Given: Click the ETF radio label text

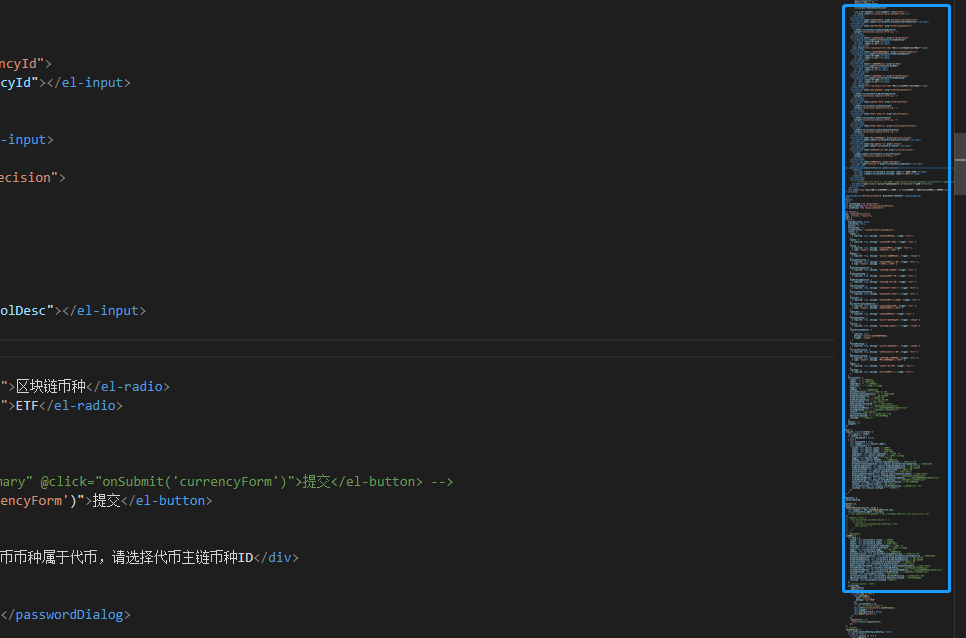Looking at the screenshot, I should (28, 406).
